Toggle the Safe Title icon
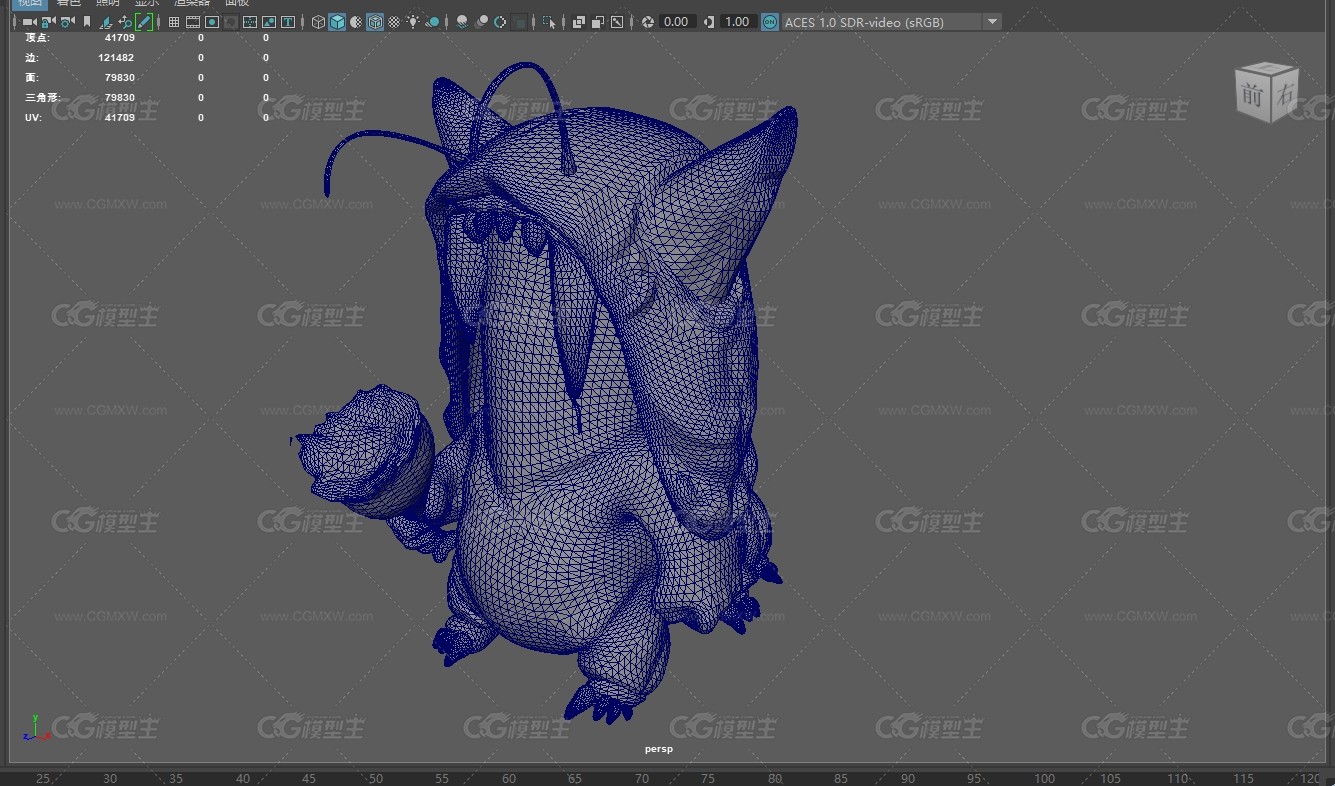This screenshot has height=786, width=1335. (288, 21)
